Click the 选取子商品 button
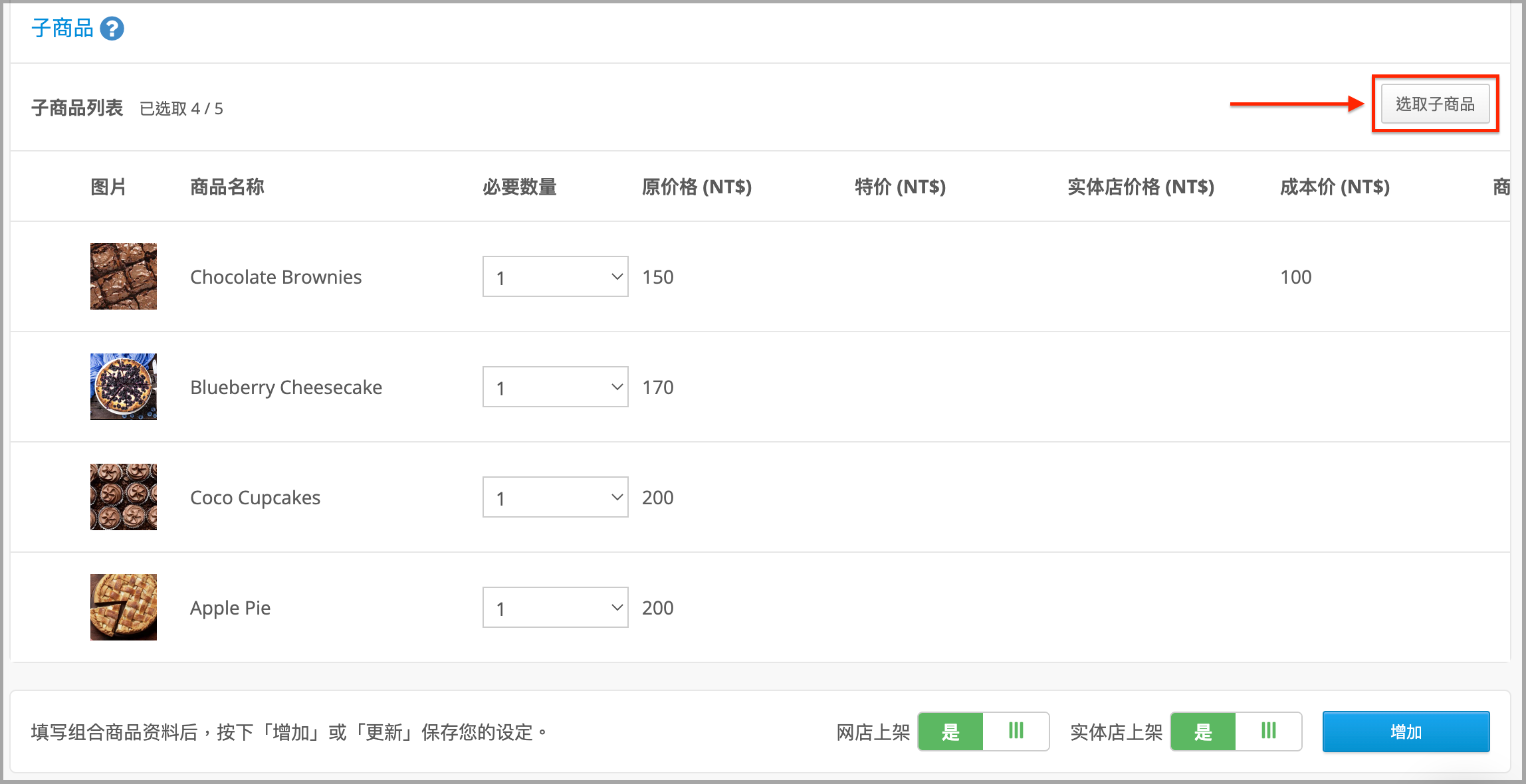 1435,104
